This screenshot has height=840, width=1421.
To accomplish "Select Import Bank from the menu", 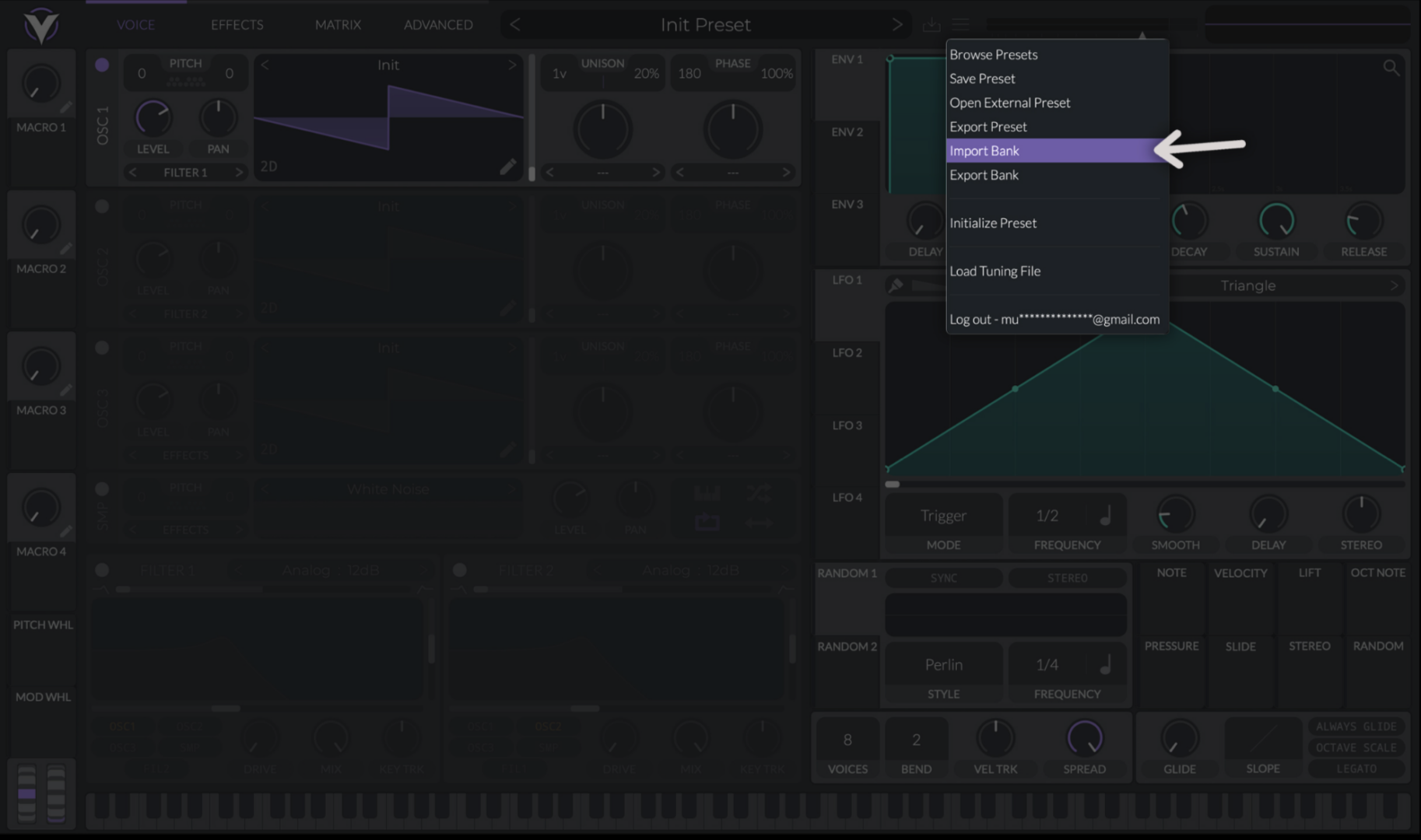I will point(984,150).
